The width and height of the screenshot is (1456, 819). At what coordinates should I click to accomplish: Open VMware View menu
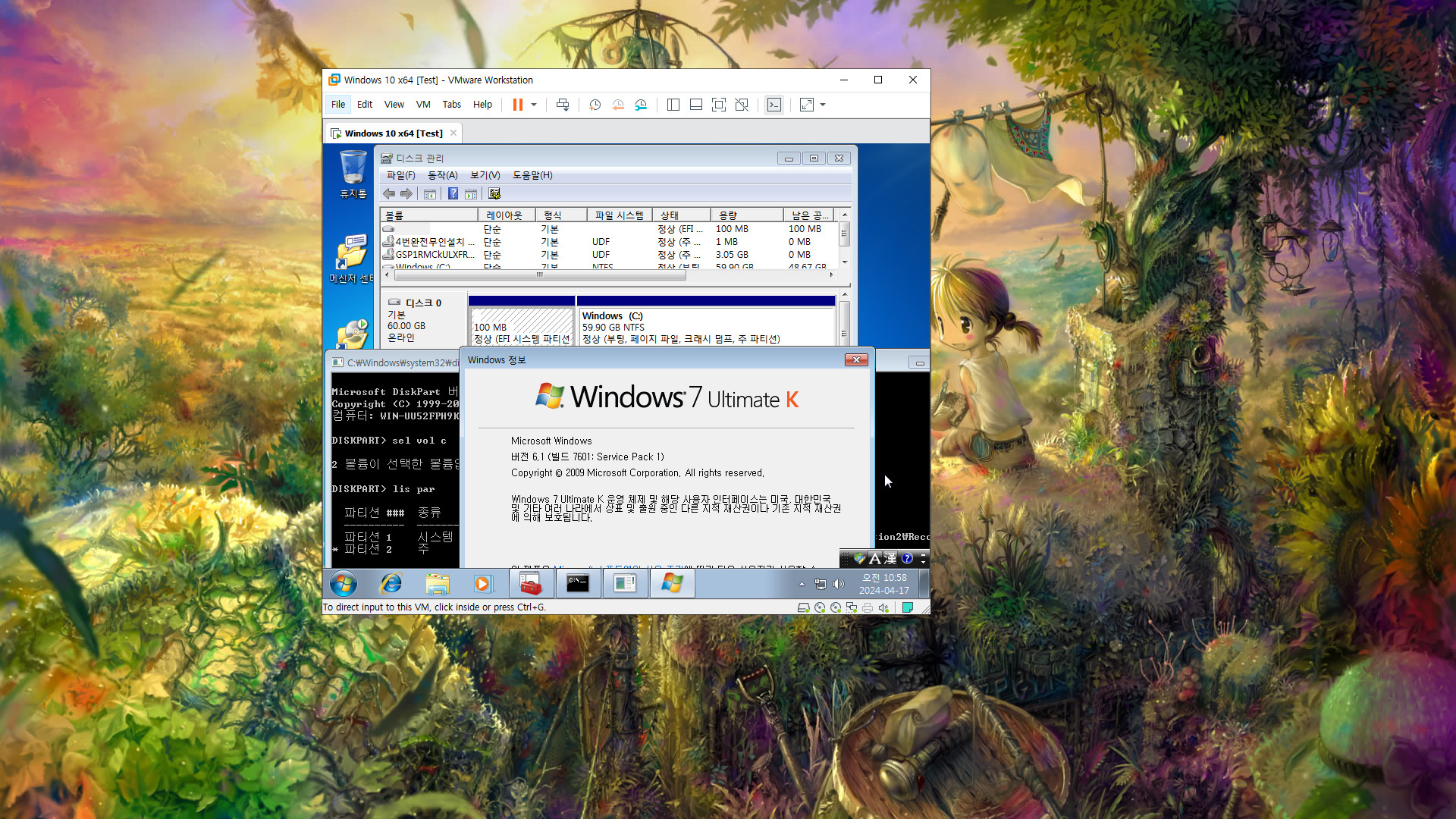(x=394, y=105)
